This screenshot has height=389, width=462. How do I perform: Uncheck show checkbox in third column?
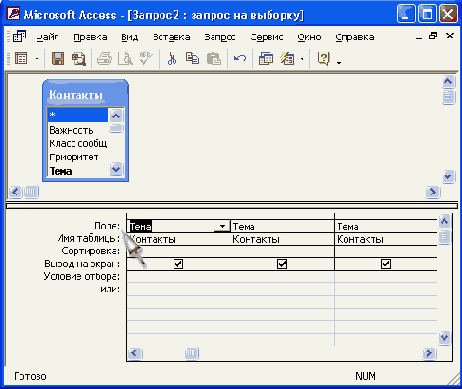point(386,264)
